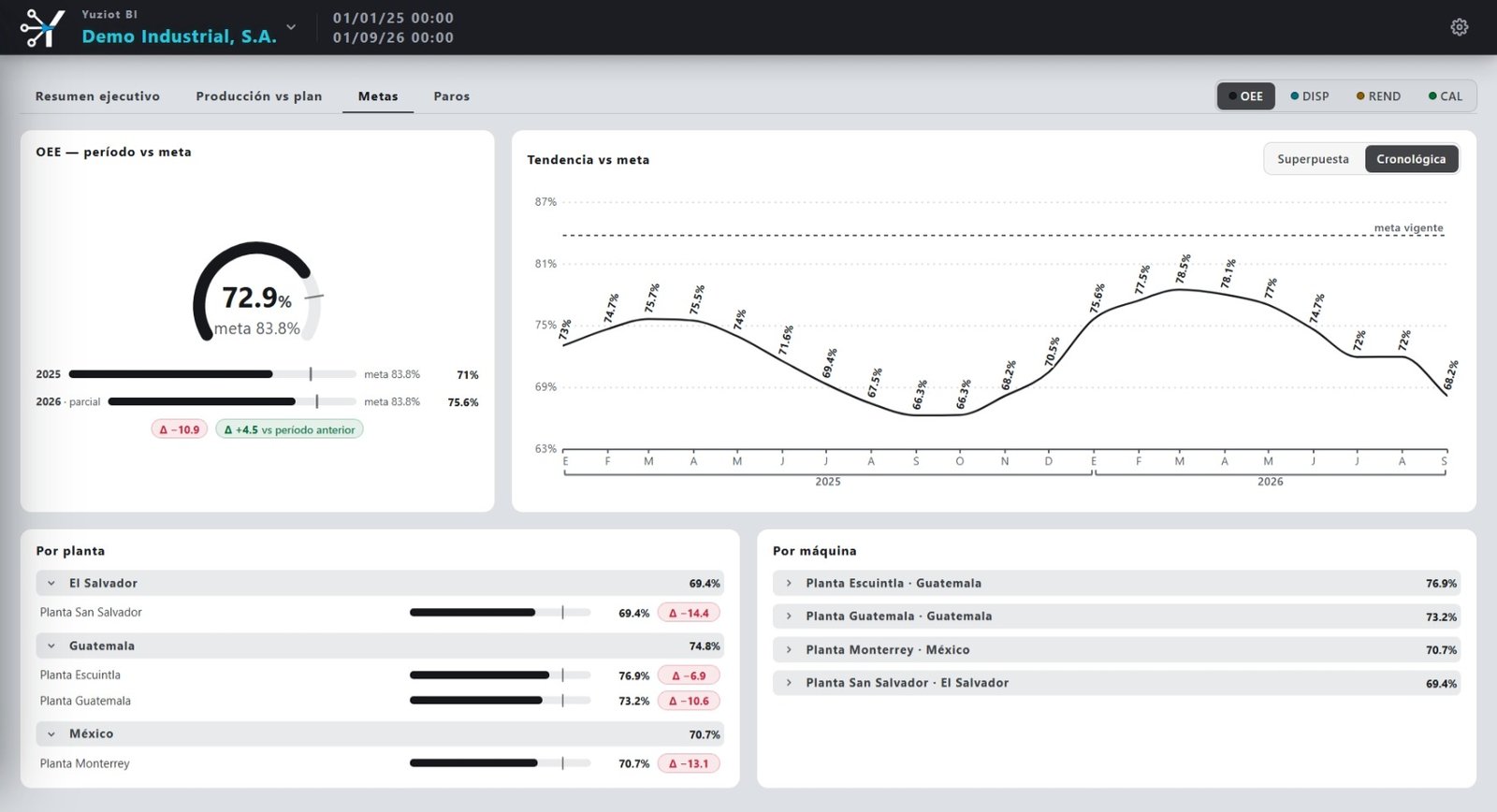
Task: Click the date range 01/01/25 – 01/09/26
Action: pos(393,27)
